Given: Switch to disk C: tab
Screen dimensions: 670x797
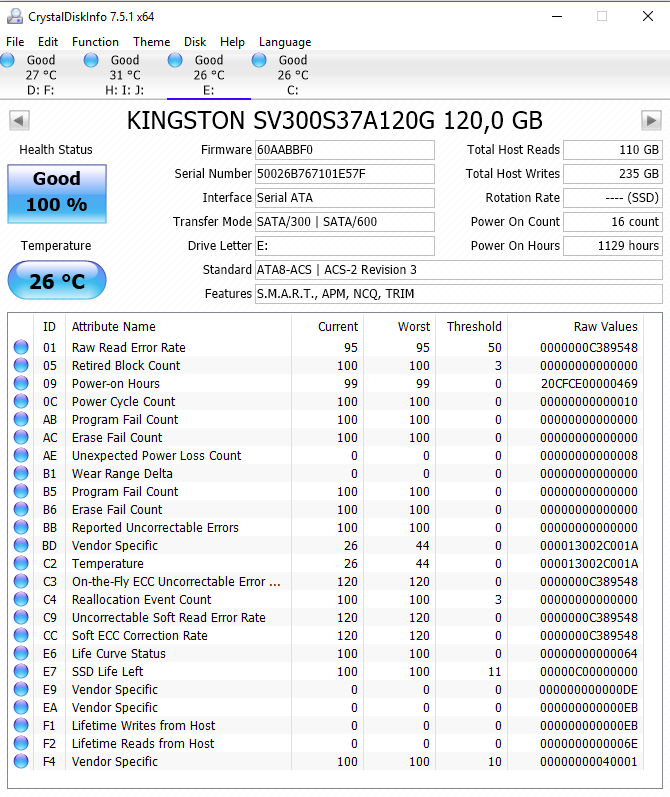Looking at the screenshot, I should (x=292, y=75).
